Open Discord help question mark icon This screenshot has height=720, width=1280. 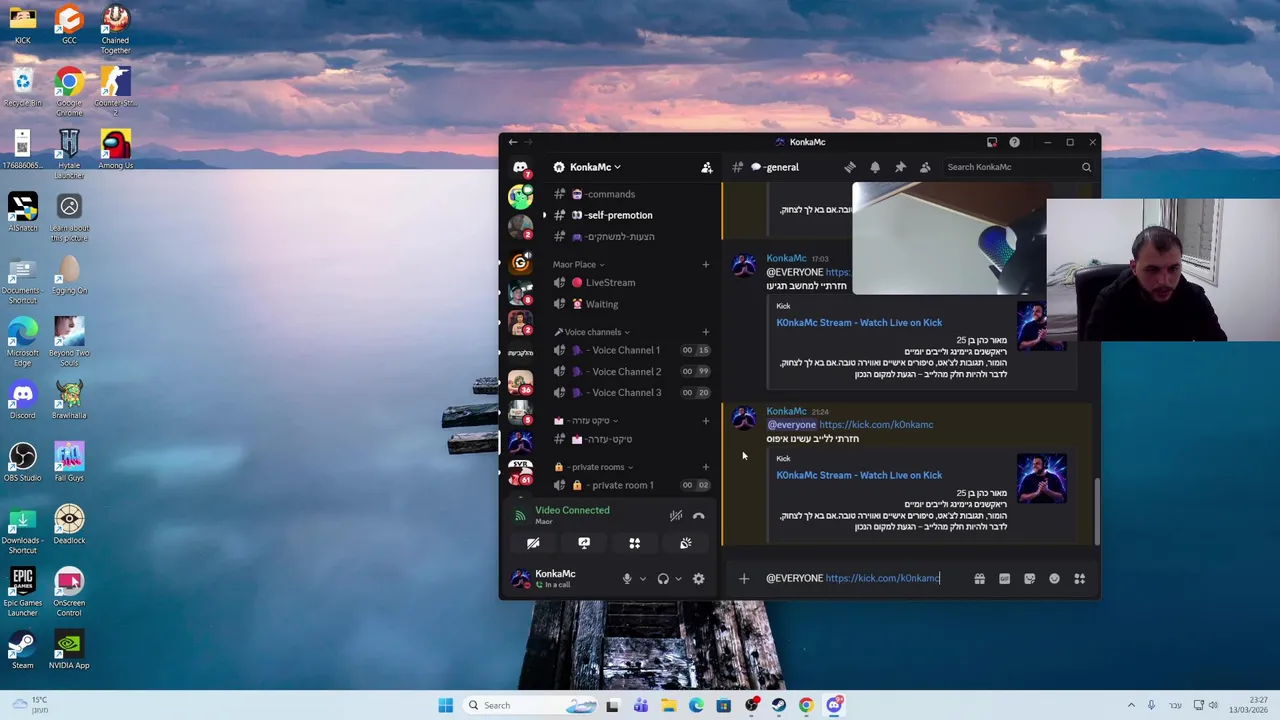point(1014,142)
